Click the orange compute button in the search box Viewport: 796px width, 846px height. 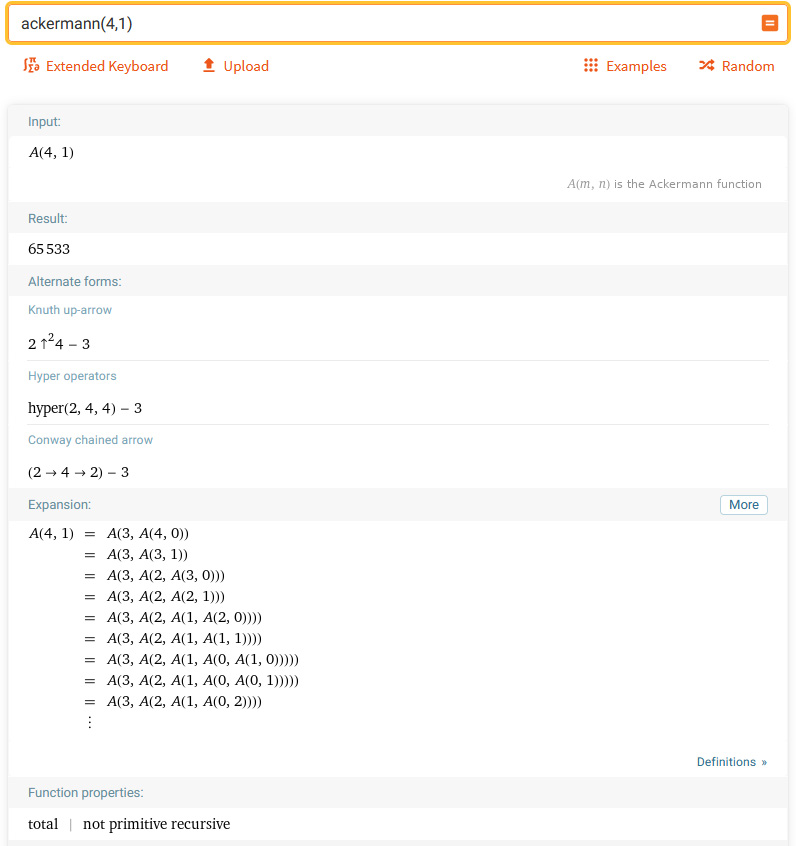(769, 24)
